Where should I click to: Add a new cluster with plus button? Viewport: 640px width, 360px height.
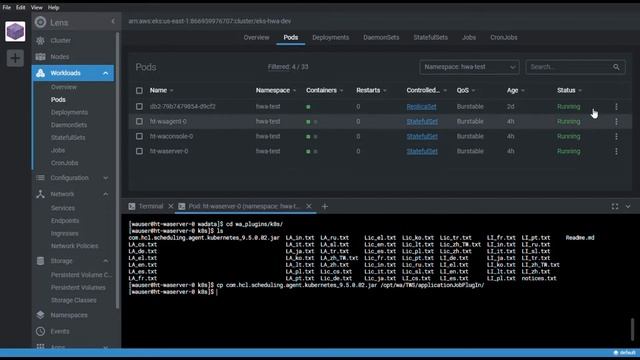15,58
